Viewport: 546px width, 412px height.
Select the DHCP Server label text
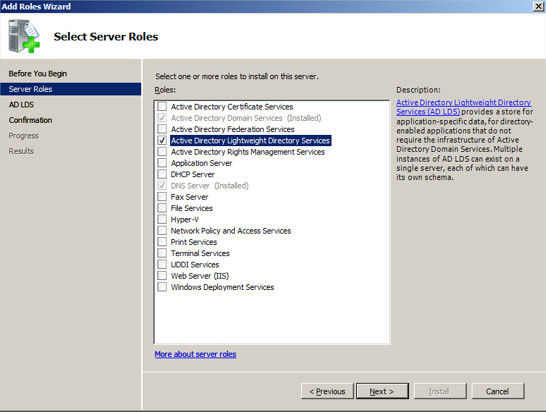click(193, 174)
